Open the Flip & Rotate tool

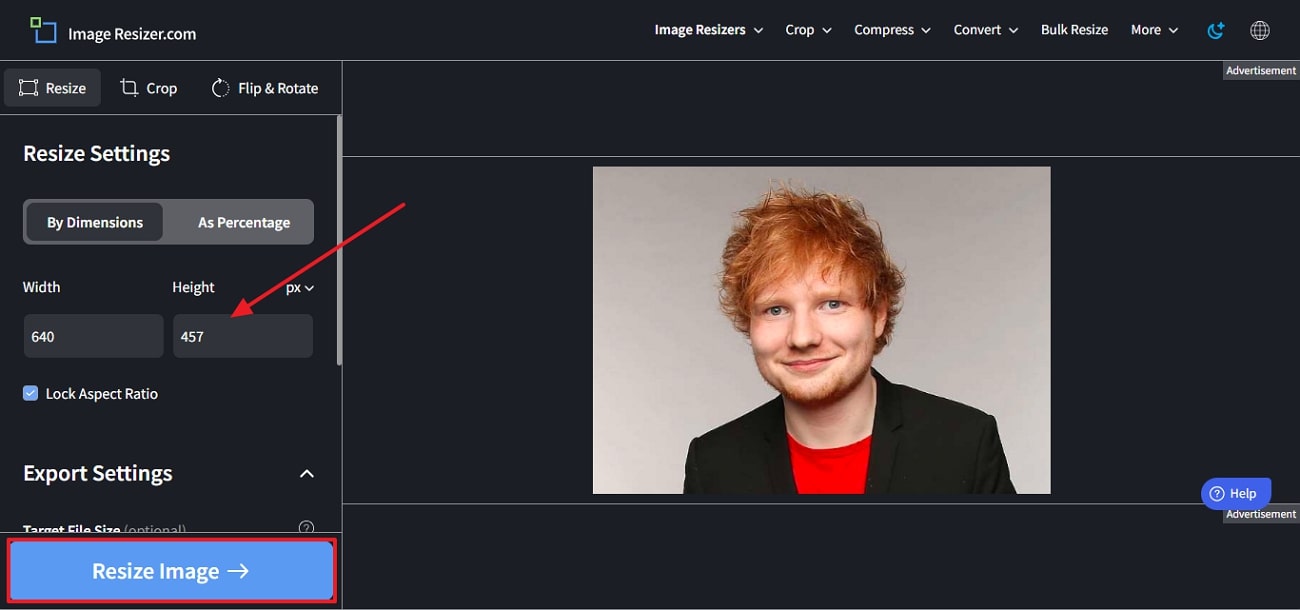pyautogui.click(x=265, y=88)
